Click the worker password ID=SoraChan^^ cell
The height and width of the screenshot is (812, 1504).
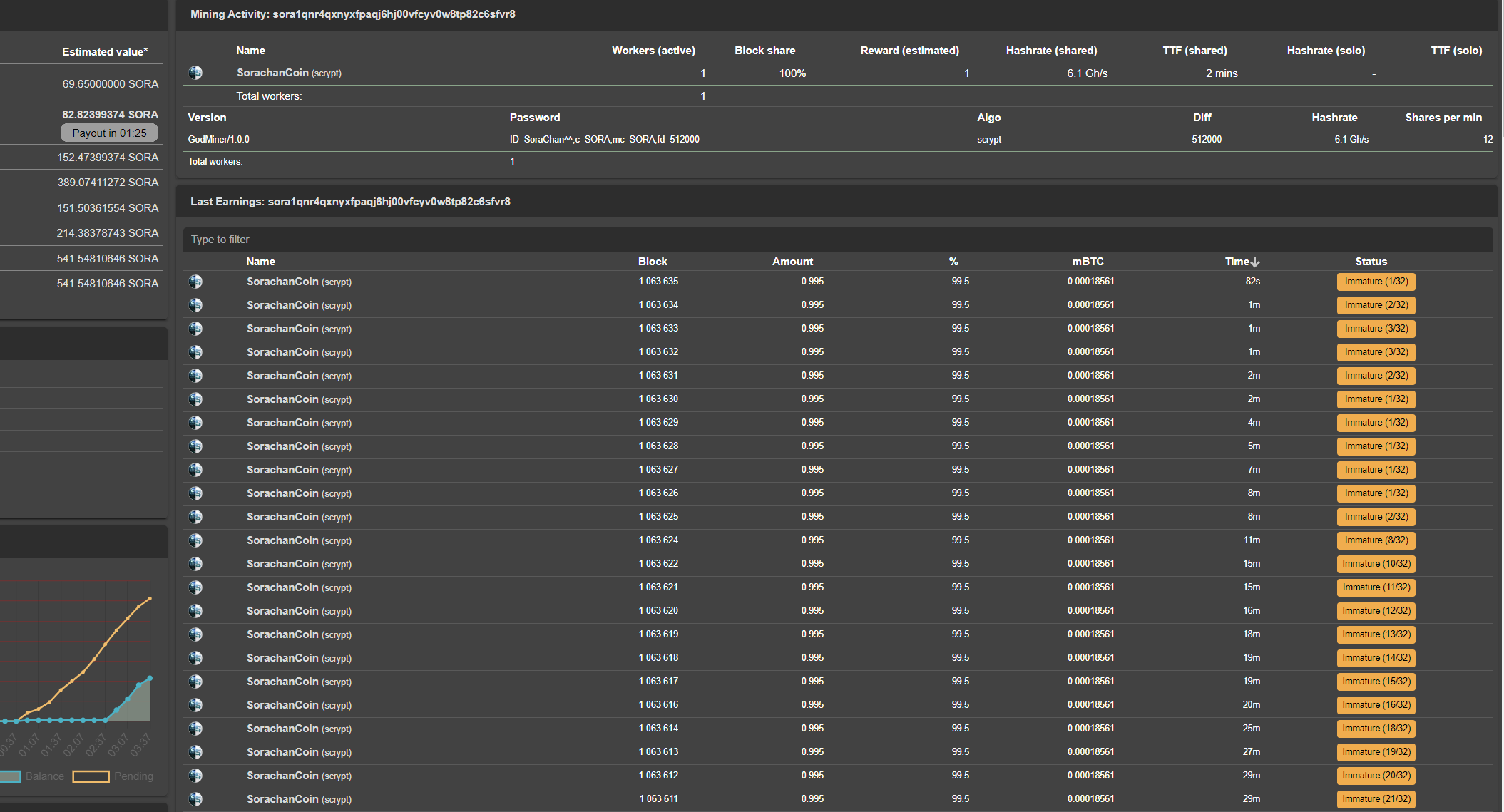click(604, 140)
